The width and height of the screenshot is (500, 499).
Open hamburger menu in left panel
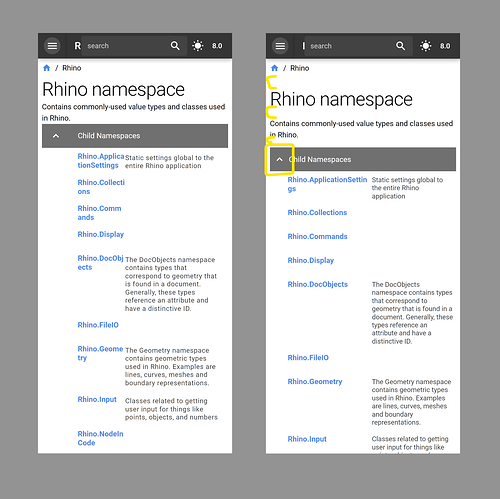[x=52, y=46]
